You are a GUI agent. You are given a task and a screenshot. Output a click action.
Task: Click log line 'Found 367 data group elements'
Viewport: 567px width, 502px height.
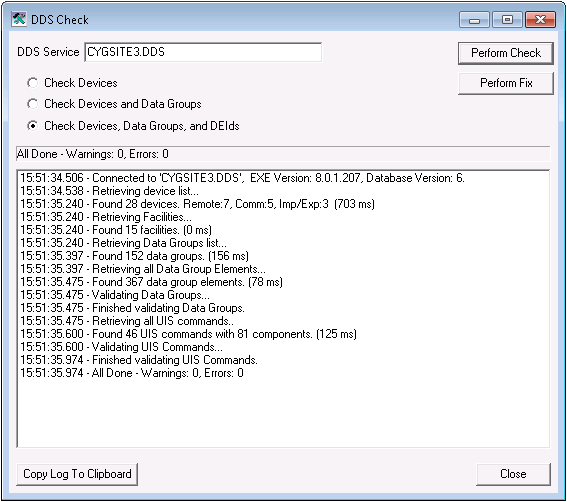point(152,282)
